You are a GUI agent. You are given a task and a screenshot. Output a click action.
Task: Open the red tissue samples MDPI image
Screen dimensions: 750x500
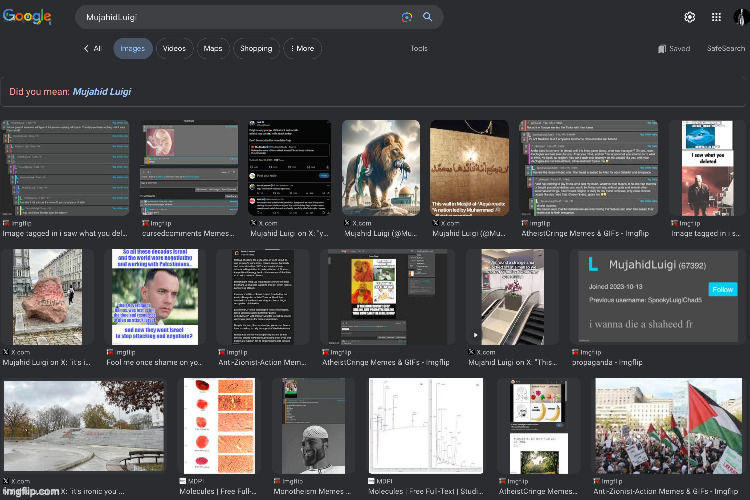pyautogui.click(x=219, y=426)
